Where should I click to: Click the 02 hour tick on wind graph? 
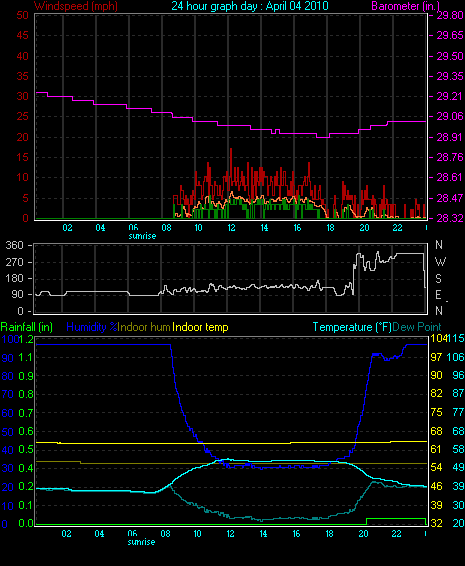point(68,228)
